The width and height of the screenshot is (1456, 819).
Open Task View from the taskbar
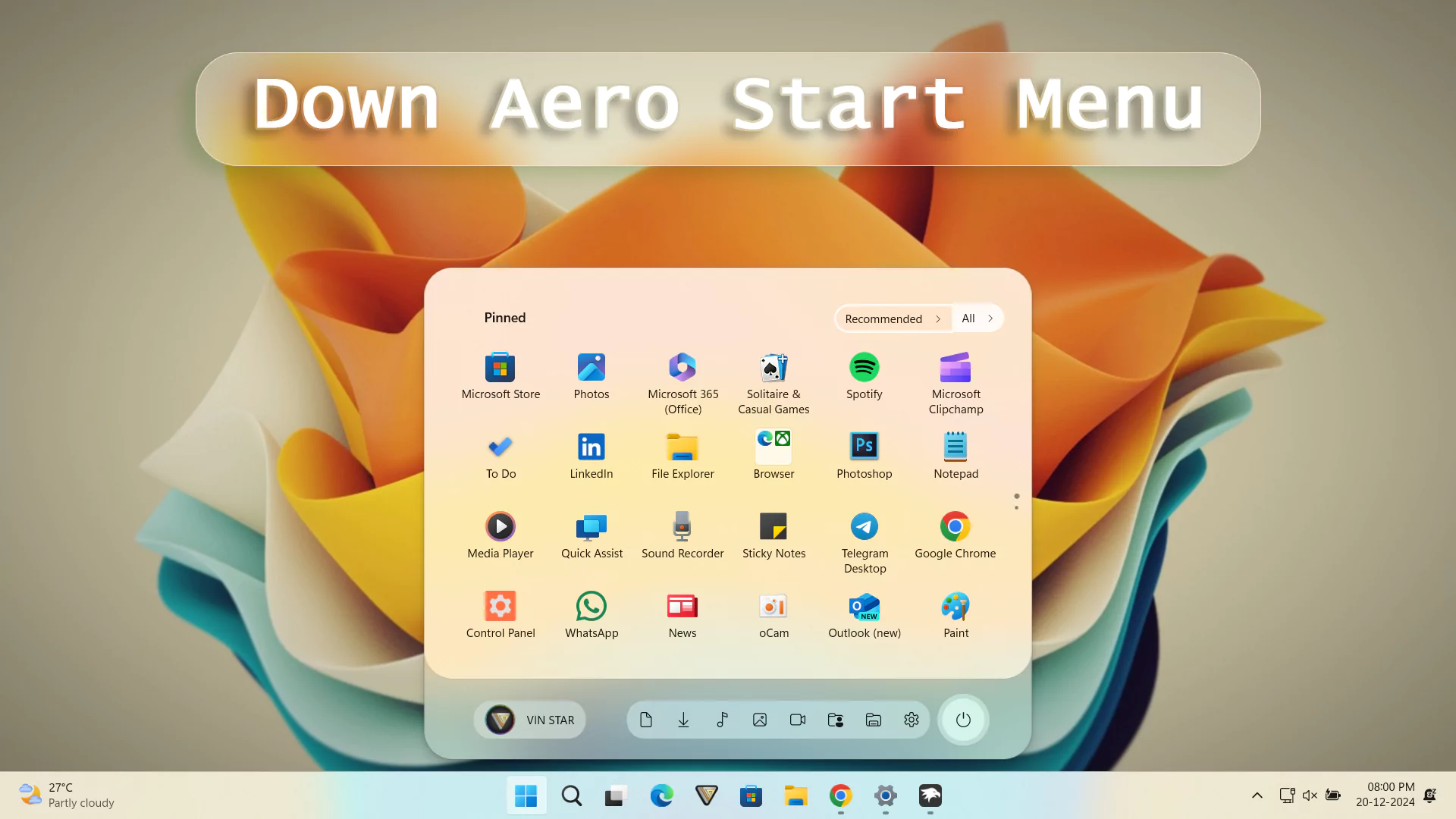614,795
